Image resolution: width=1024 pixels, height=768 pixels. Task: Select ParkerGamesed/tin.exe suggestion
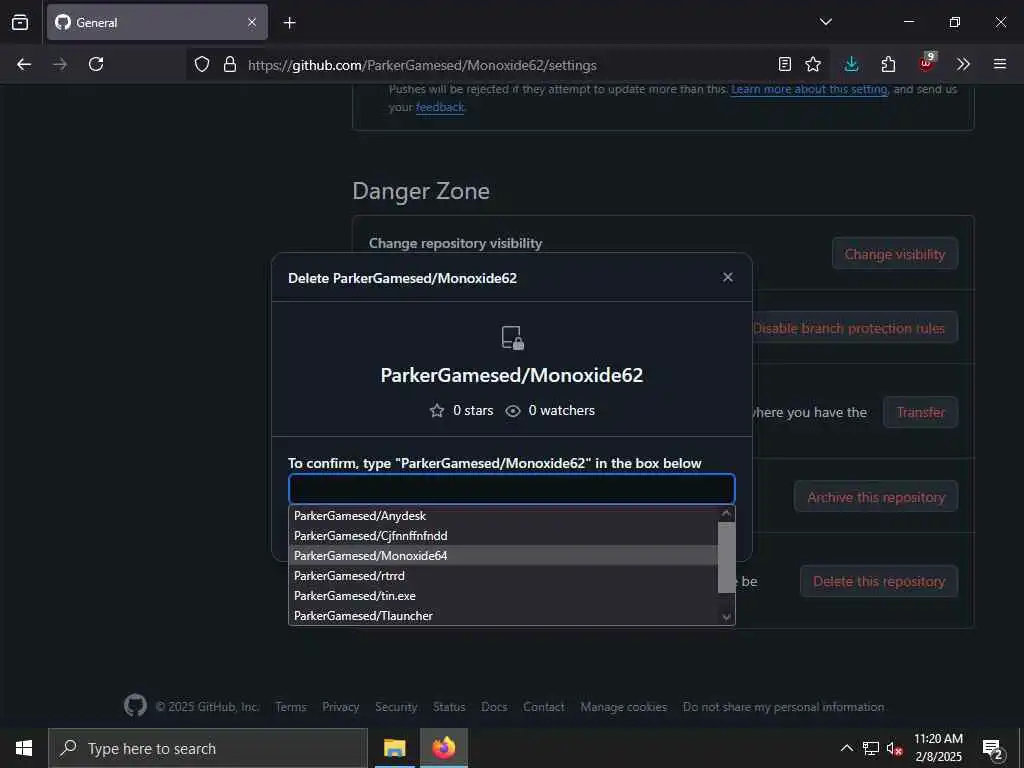point(503,596)
